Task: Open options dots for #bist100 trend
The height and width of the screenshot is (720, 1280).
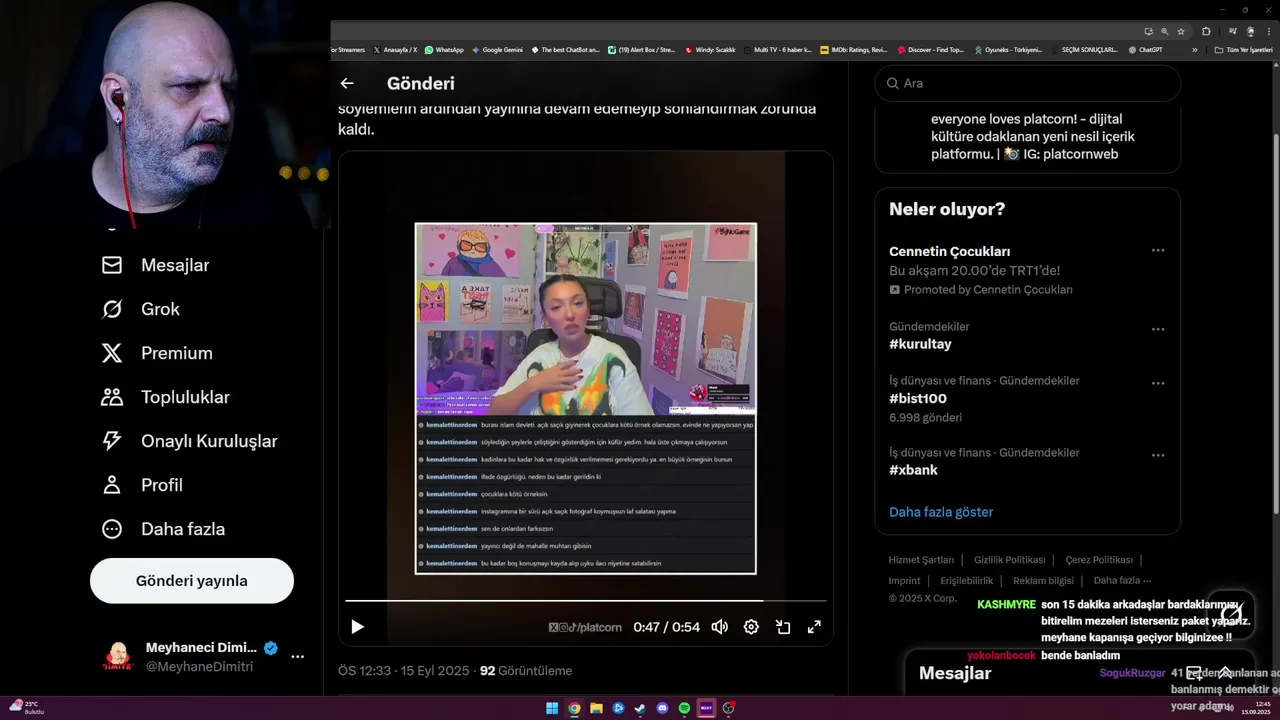Action: point(1158,383)
